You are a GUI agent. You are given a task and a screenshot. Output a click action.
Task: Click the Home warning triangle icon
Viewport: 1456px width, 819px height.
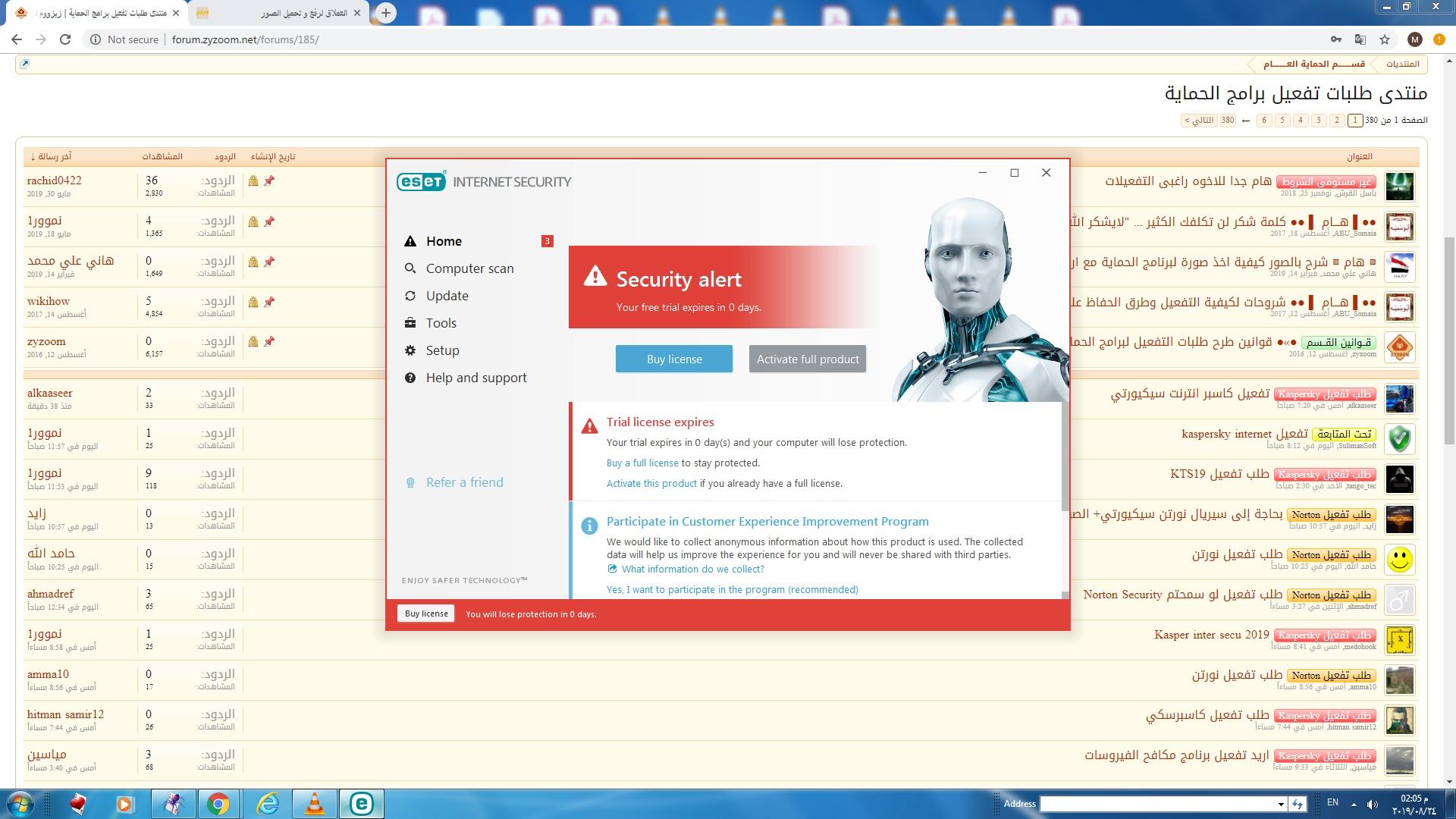point(410,241)
